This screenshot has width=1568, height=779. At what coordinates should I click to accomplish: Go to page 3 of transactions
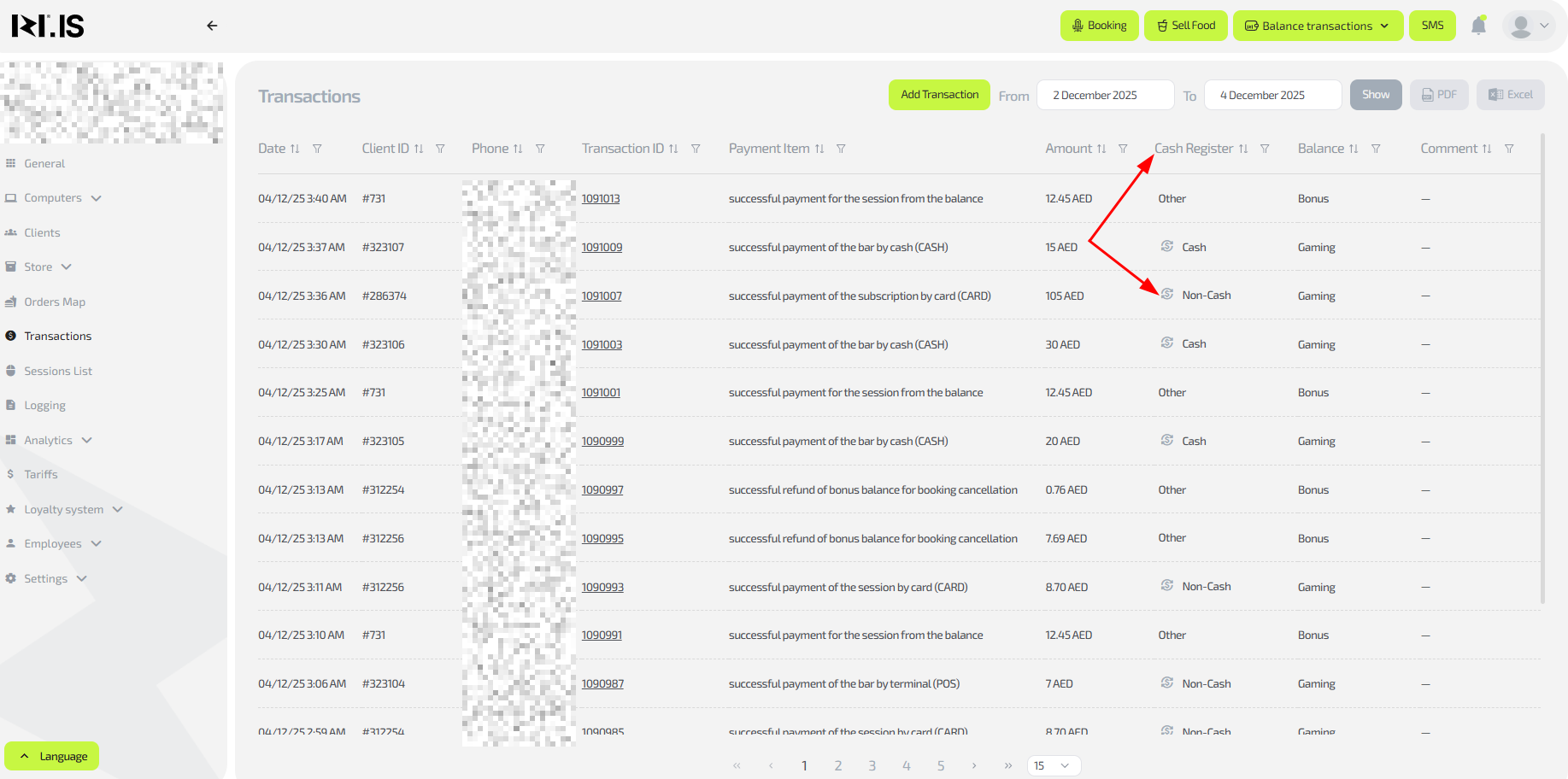tap(872, 765)
